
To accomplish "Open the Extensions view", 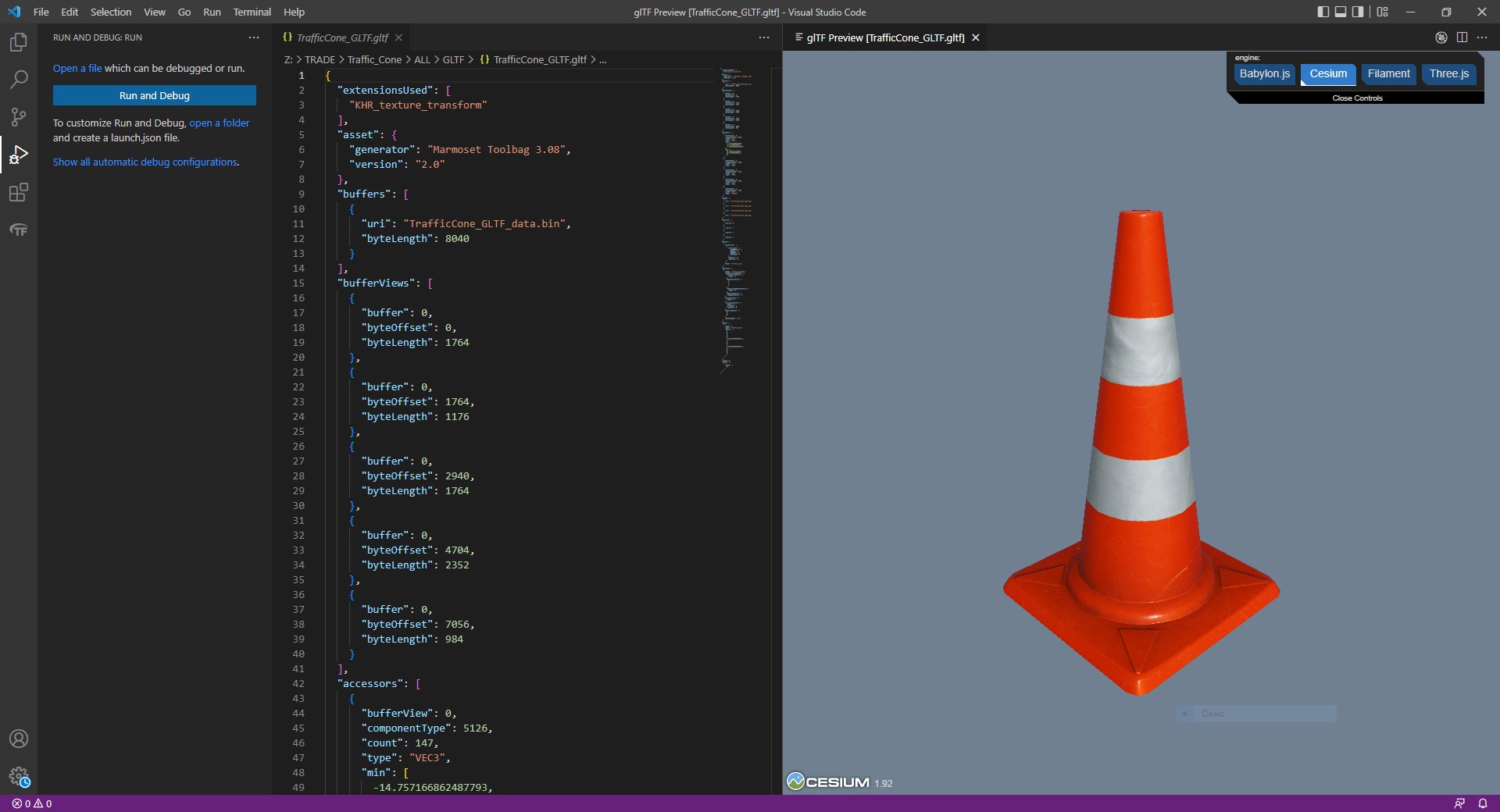I will tap(19, 192).
